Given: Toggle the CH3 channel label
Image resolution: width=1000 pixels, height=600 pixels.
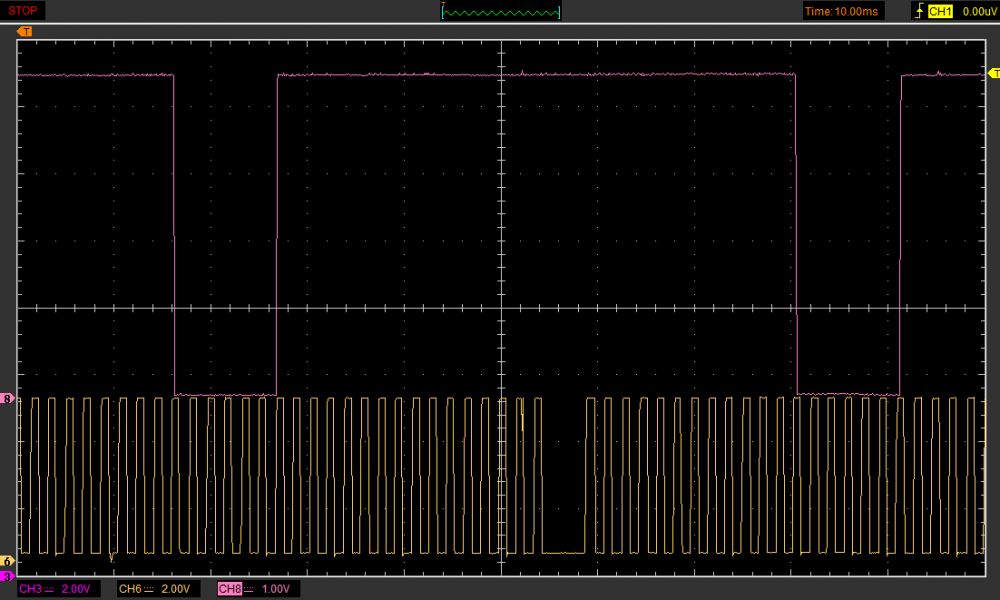Looking at the screenshot, I should point(30,589).
